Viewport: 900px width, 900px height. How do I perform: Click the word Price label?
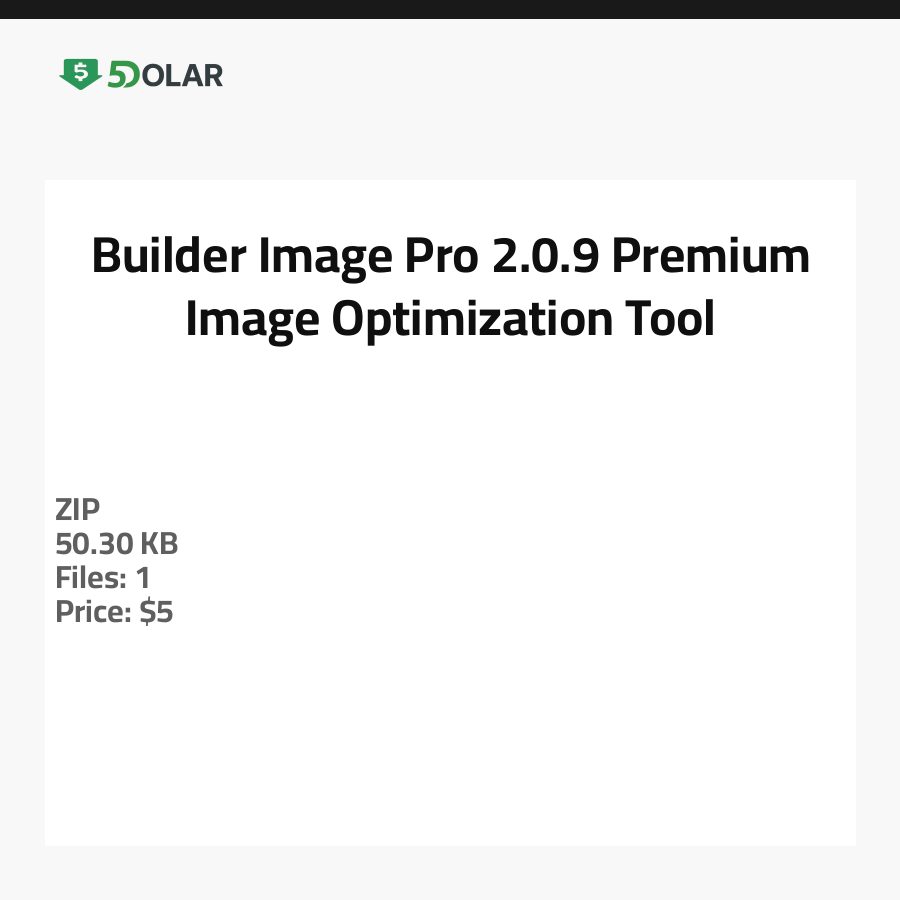click(x=92, y=612)
